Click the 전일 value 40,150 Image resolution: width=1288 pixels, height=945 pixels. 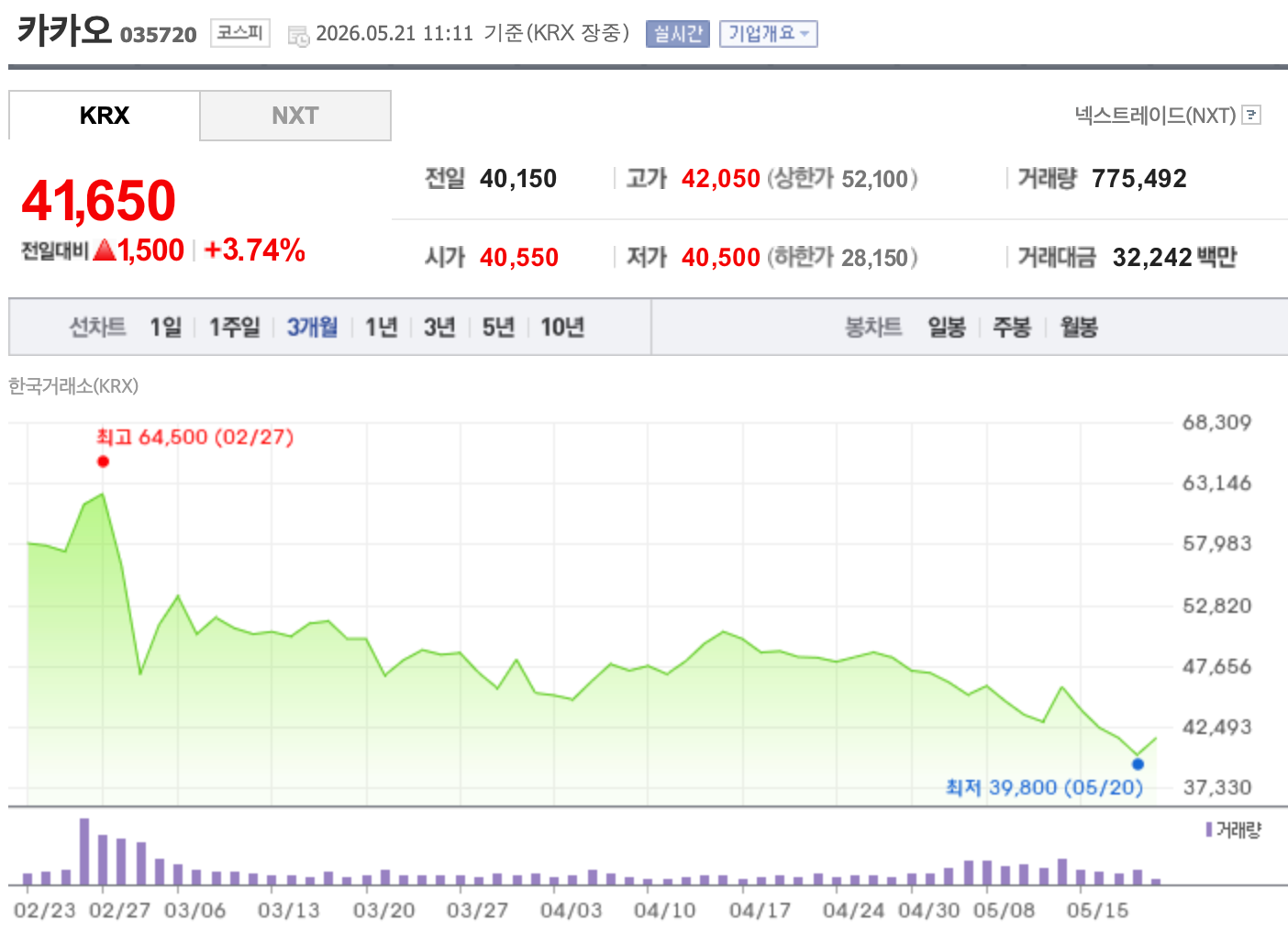coord(518,179)
